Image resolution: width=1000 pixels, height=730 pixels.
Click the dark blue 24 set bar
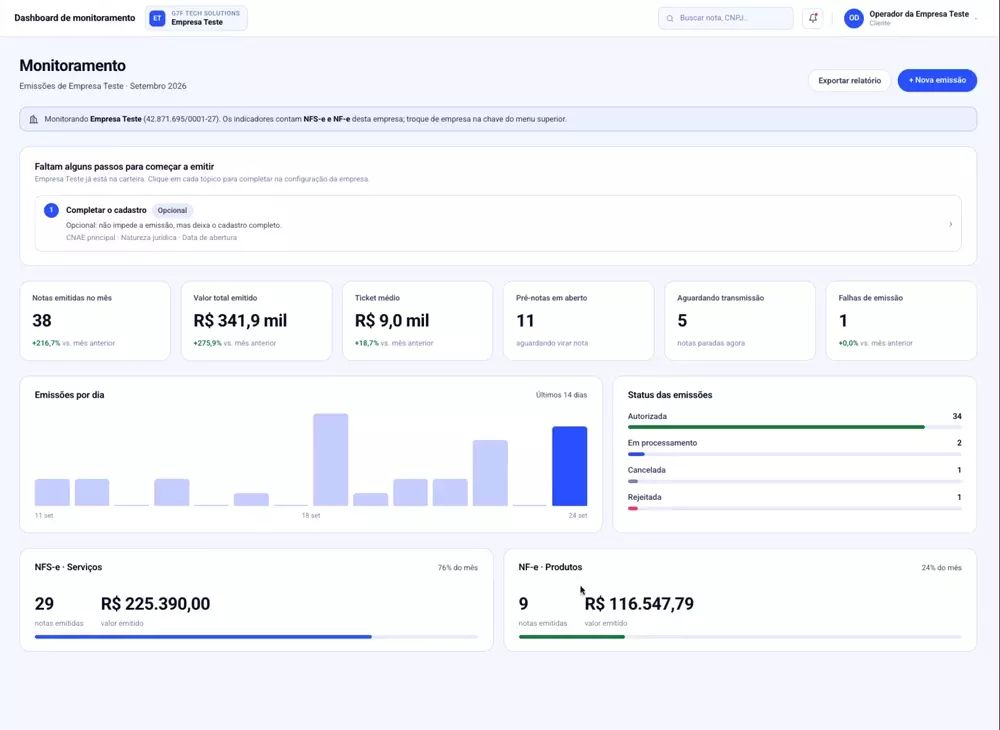[570, 466]
